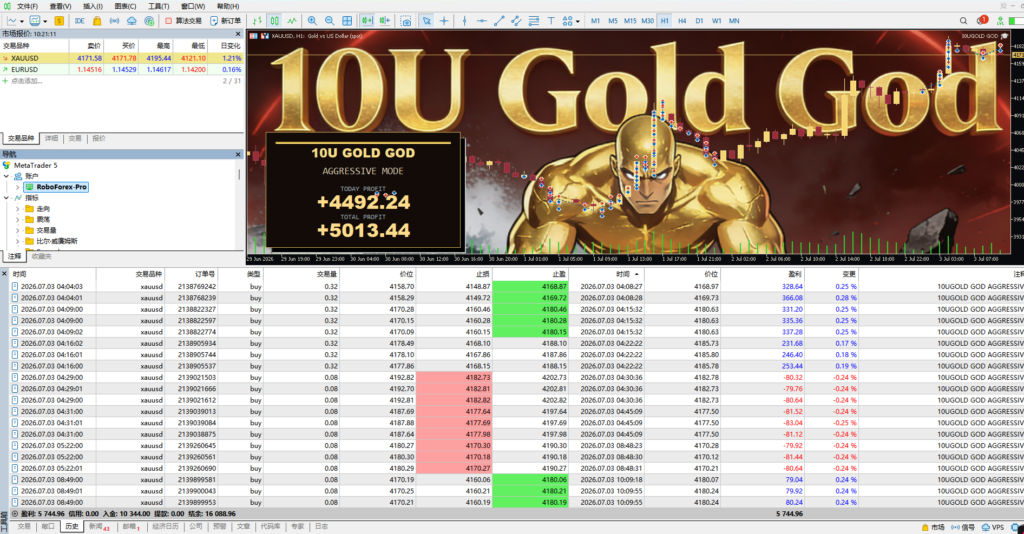Open the VPS cloud hosting icon

pyautogui.click(x=132, y=21)
